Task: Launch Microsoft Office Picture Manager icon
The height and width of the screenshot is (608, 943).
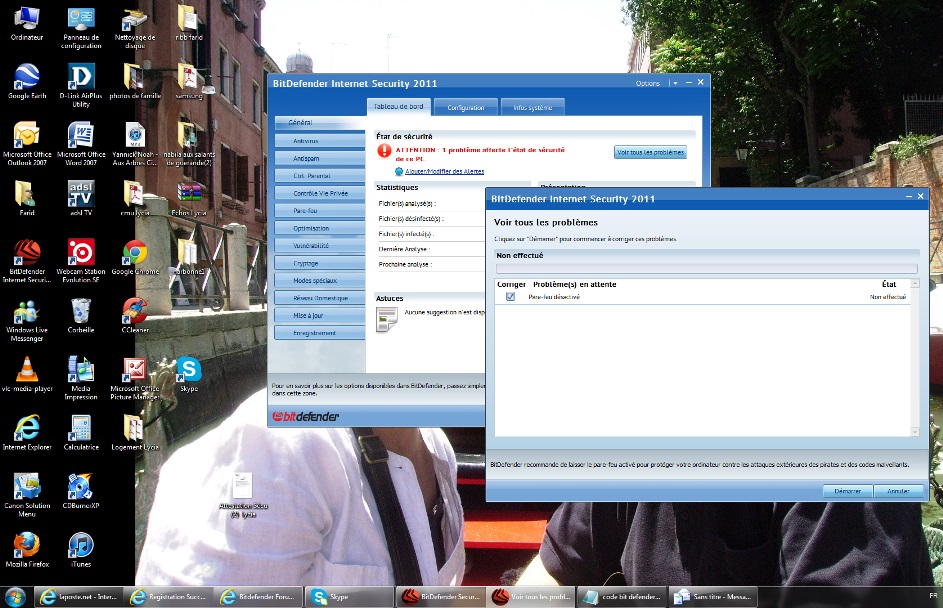Action: click(x=135, y=378)
